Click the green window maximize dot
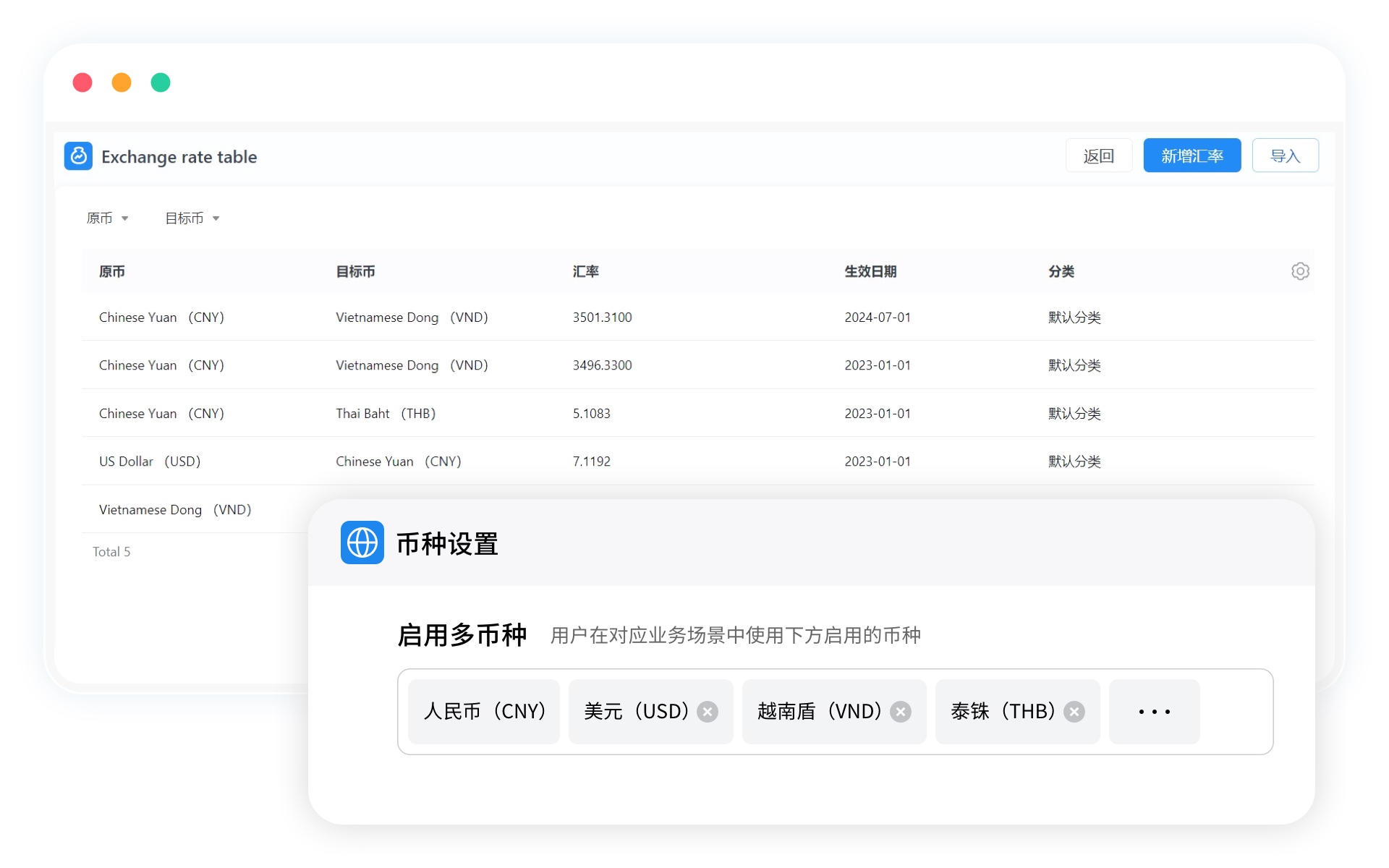Viewport: 1389px width, 868px height. (x=161, y=82)
